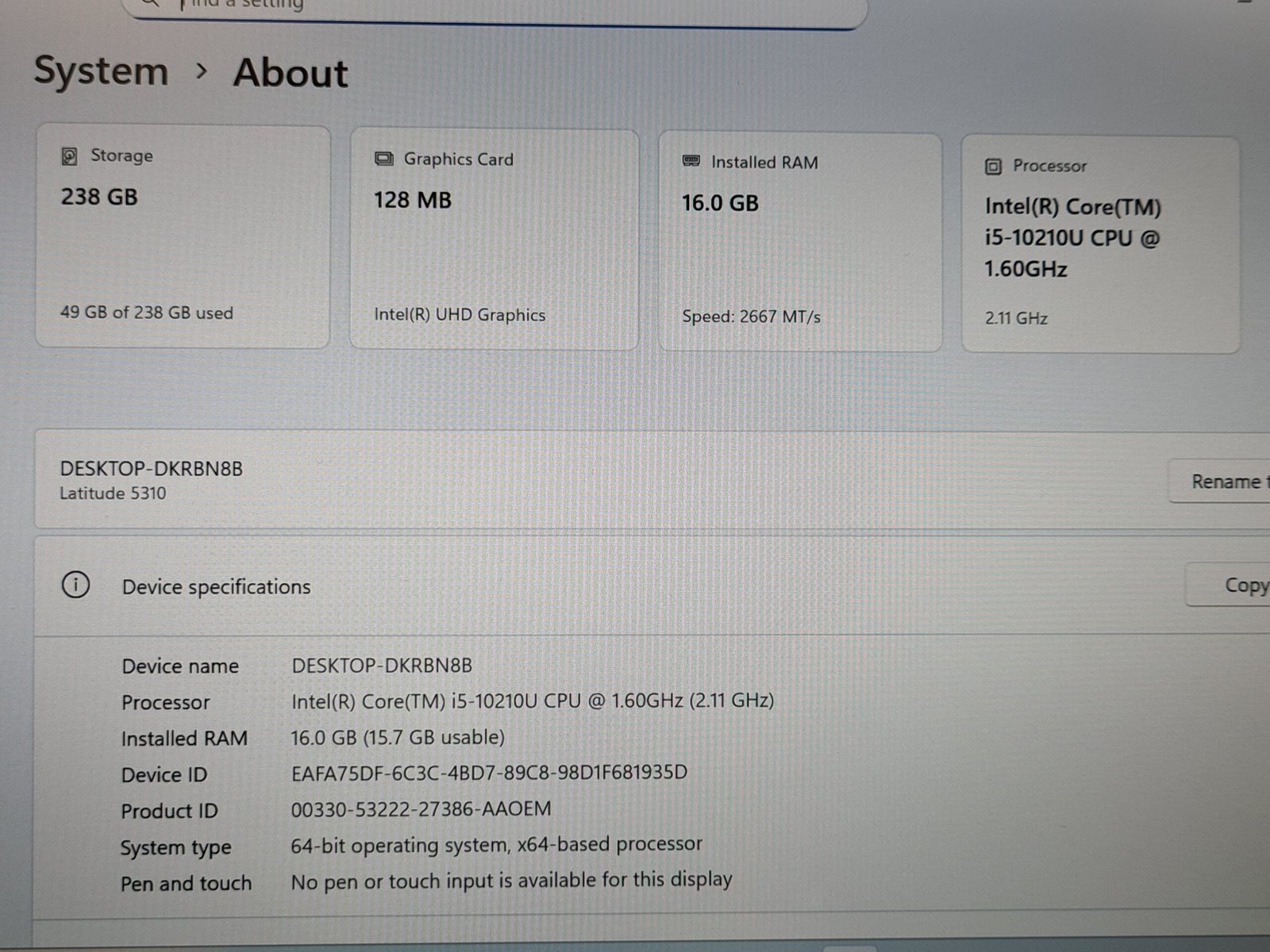Viewport: 1270px width, 952px height.
Task: Click the System type value text
Action: coord(496,845)
